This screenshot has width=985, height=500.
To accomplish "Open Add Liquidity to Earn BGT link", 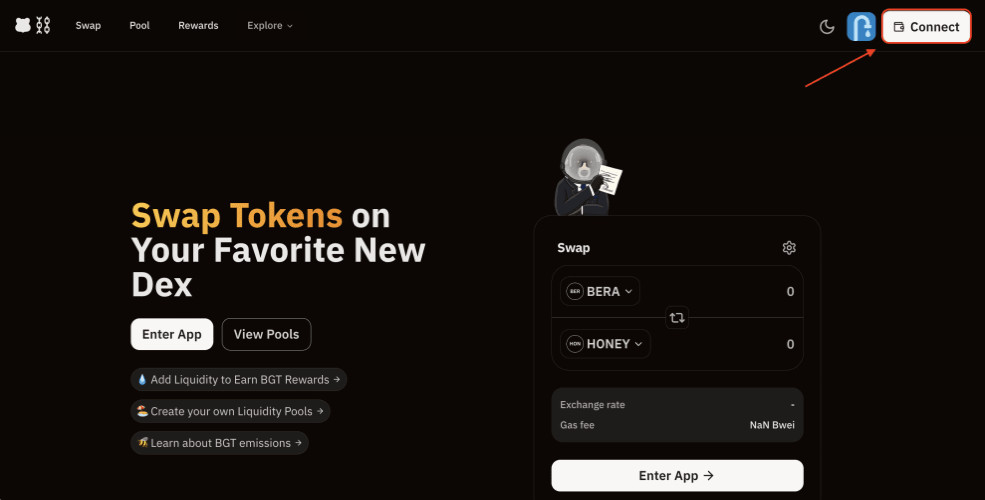I will (239, 380).
